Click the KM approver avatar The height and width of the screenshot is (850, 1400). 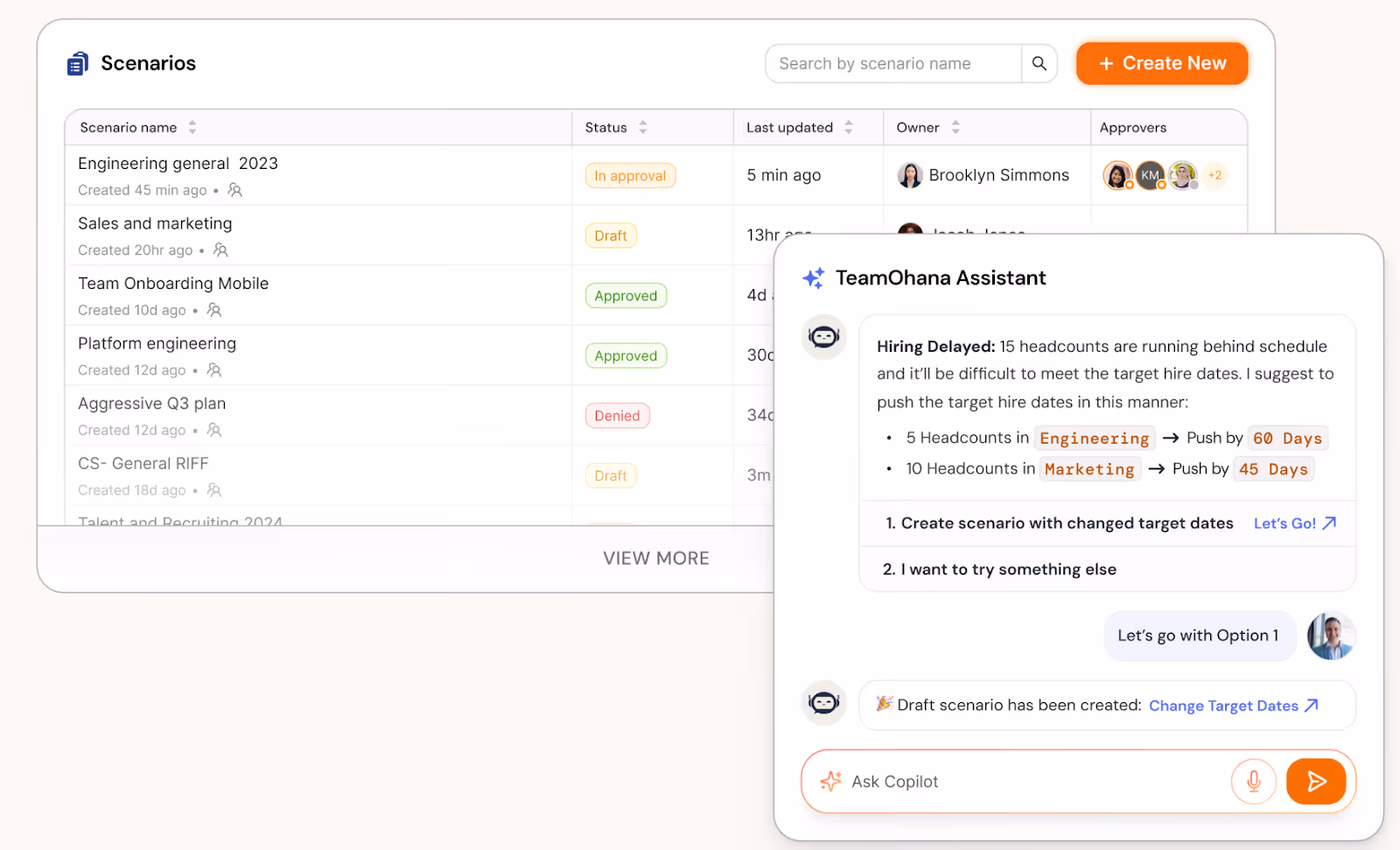point(1150,175)
